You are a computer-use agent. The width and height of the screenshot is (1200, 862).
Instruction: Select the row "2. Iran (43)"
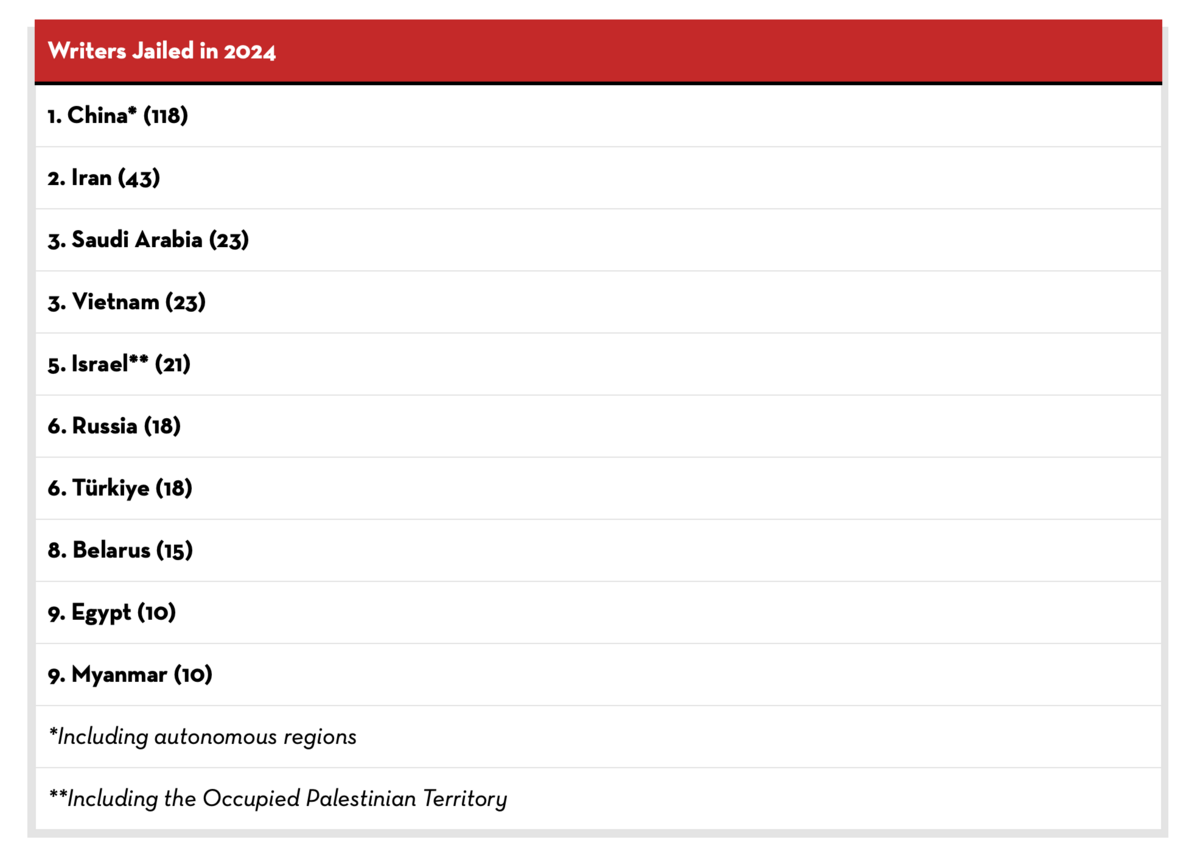(598, 178)
